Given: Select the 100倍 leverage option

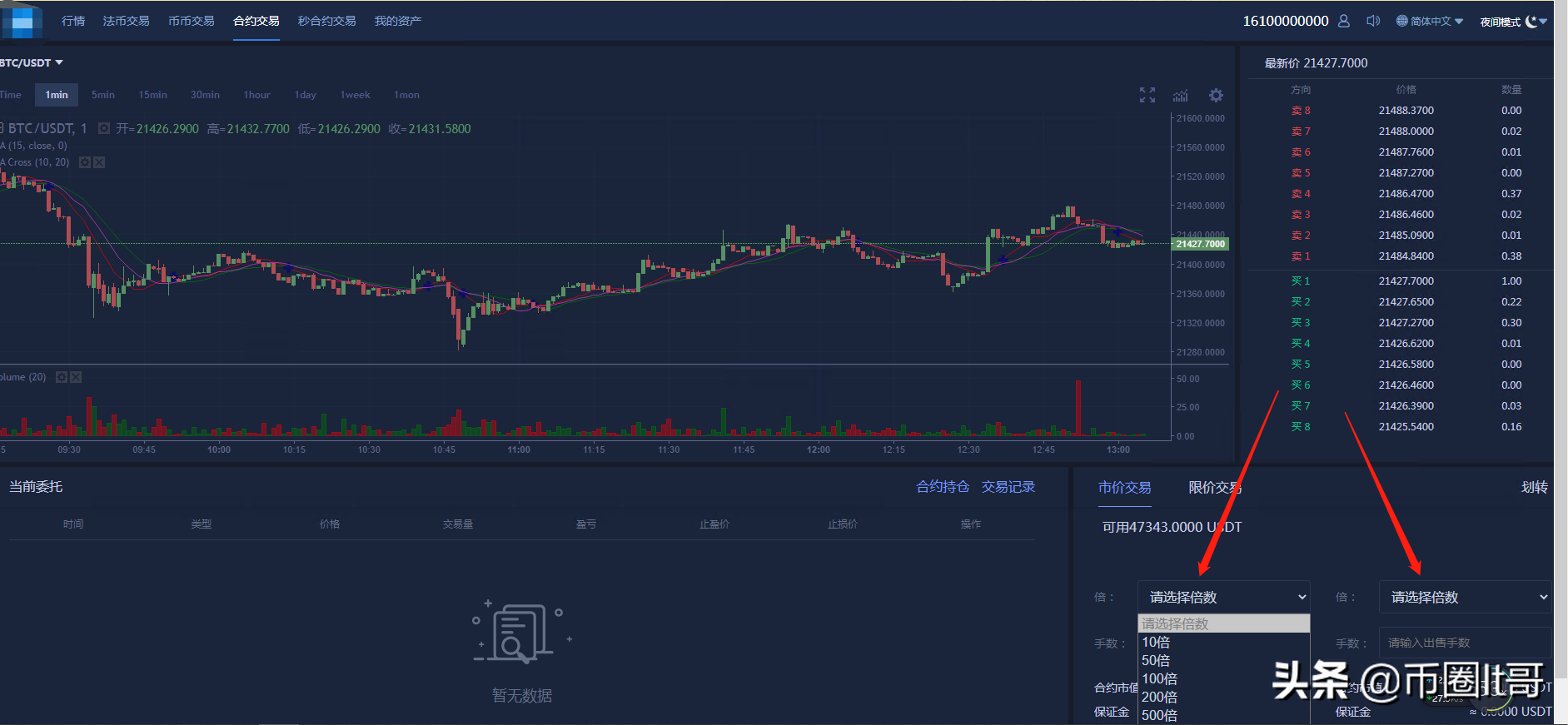Looking at the screenshot, I should 1159,678.
